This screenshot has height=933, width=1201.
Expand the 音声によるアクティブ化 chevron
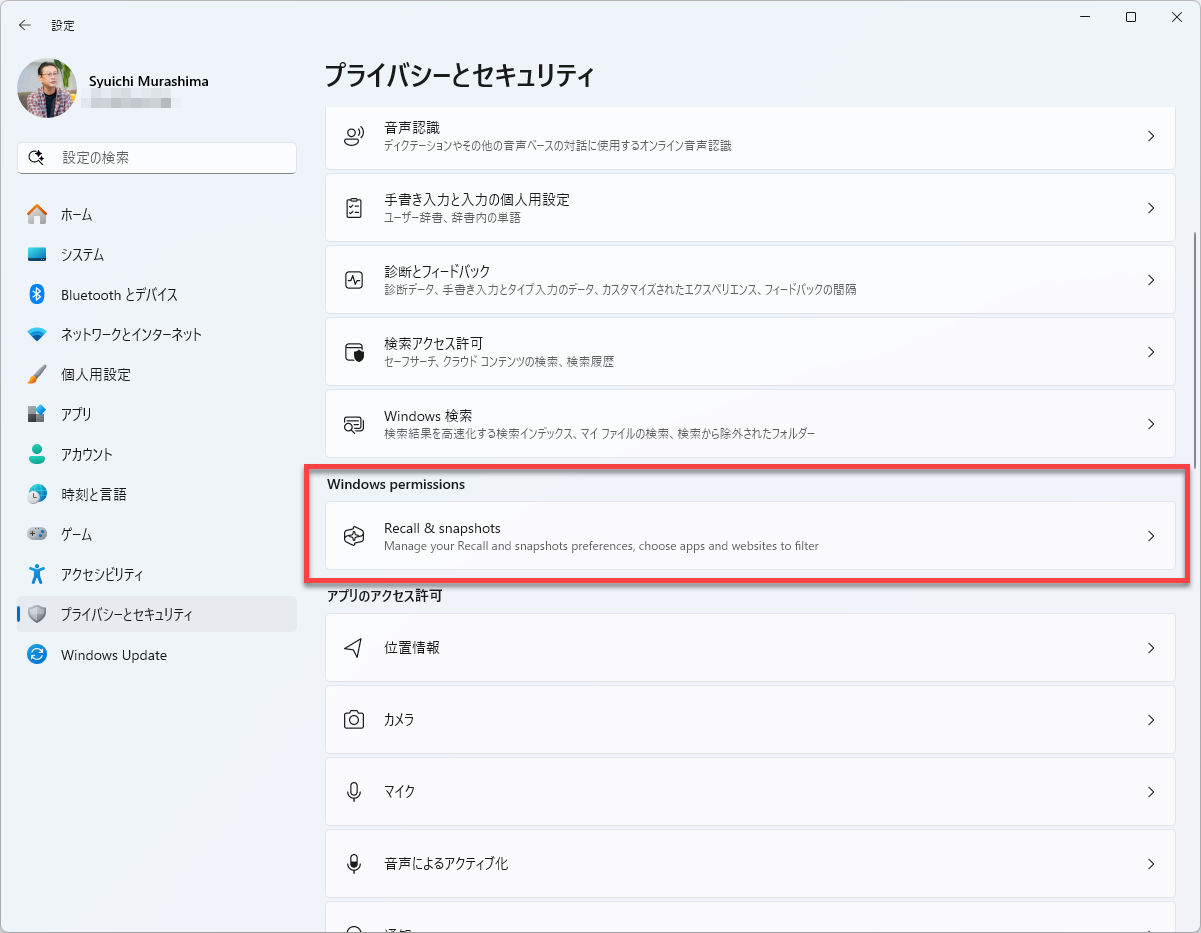pos(1151,864)
